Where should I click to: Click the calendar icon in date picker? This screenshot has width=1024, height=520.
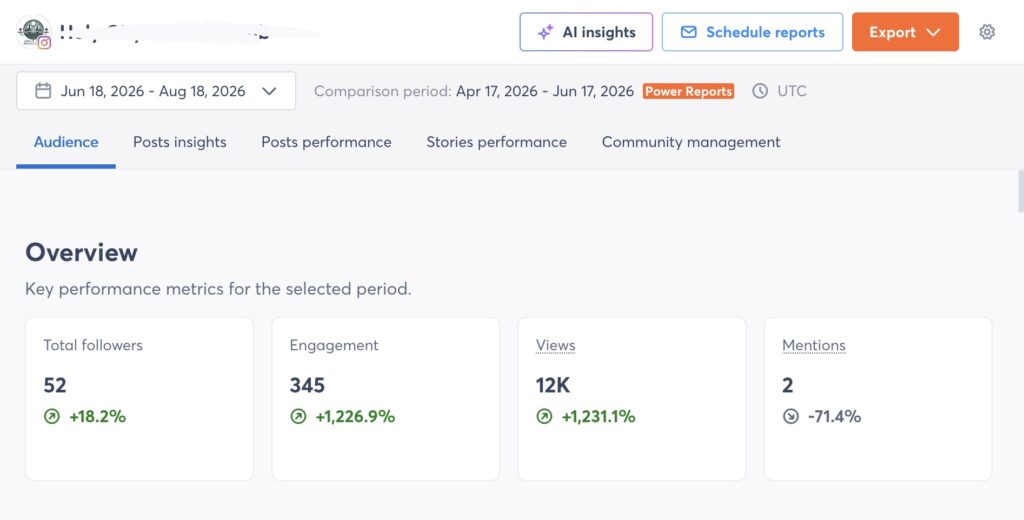(x=43, y=91)
